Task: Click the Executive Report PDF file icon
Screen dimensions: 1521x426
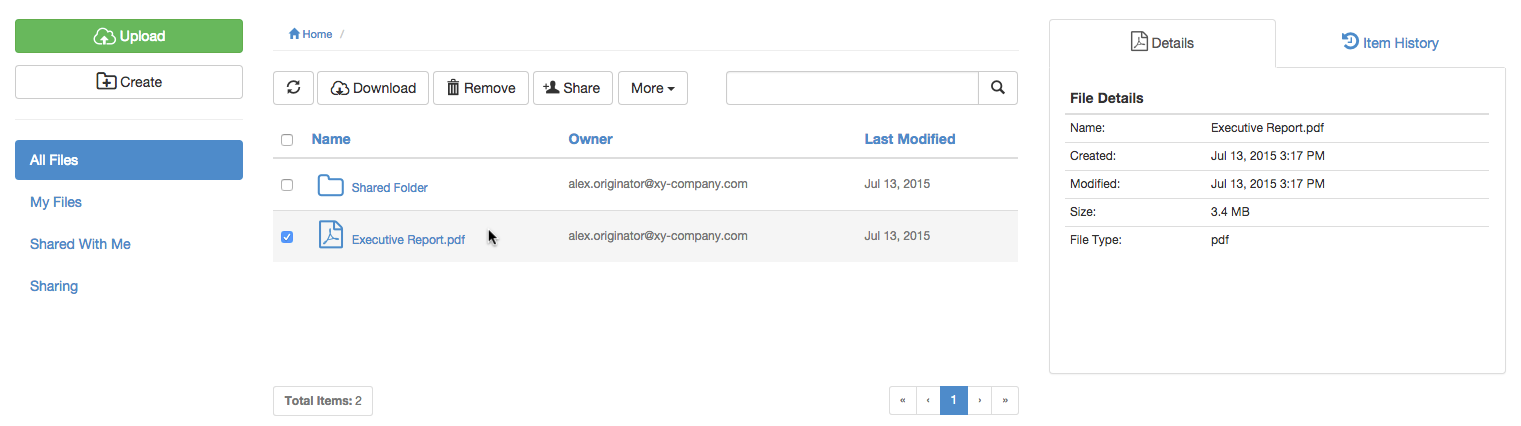Action: (x=330, y=236)
